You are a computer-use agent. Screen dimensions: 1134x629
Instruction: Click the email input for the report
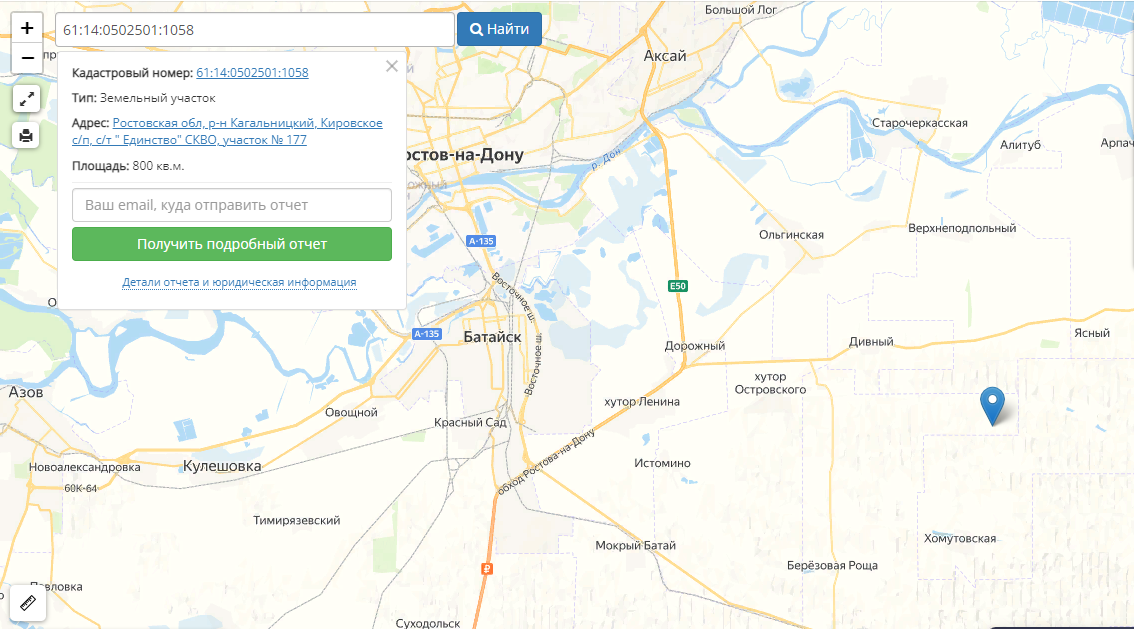coord(231,205)
